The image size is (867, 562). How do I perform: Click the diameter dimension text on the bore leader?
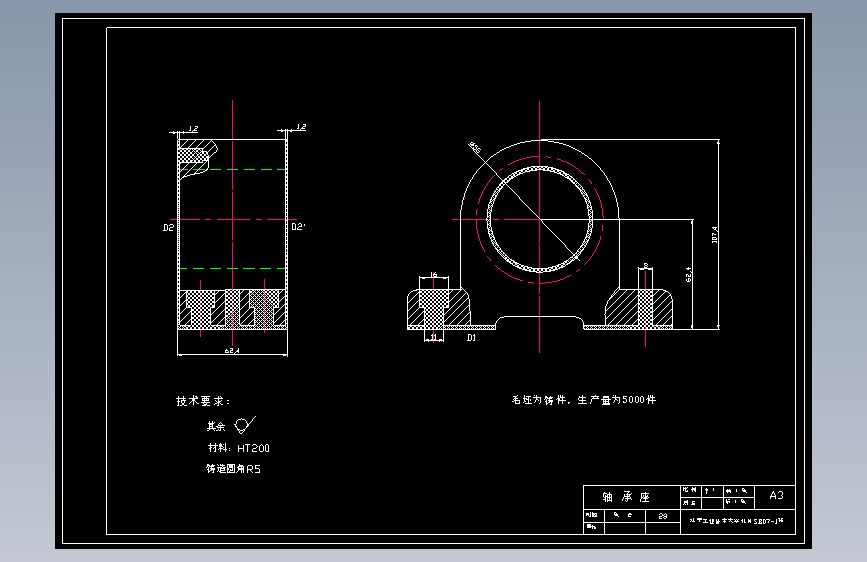(x=475, y=148)
